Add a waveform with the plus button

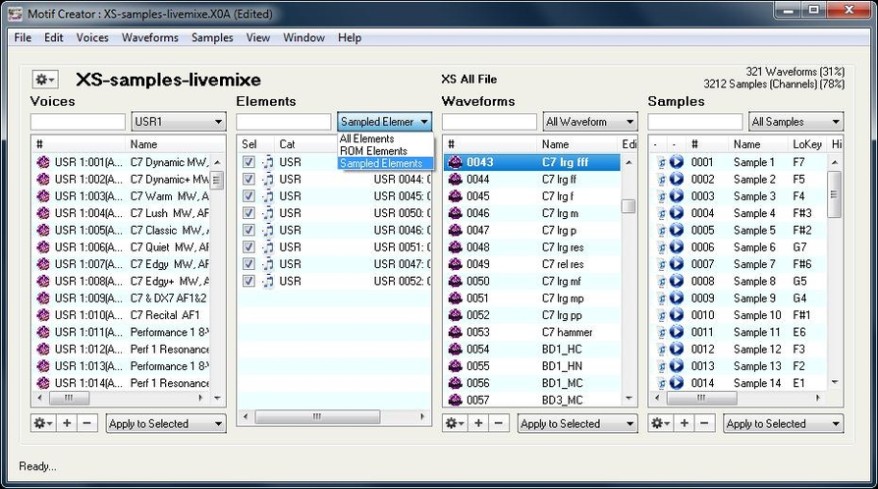click(x=478, y=423)
